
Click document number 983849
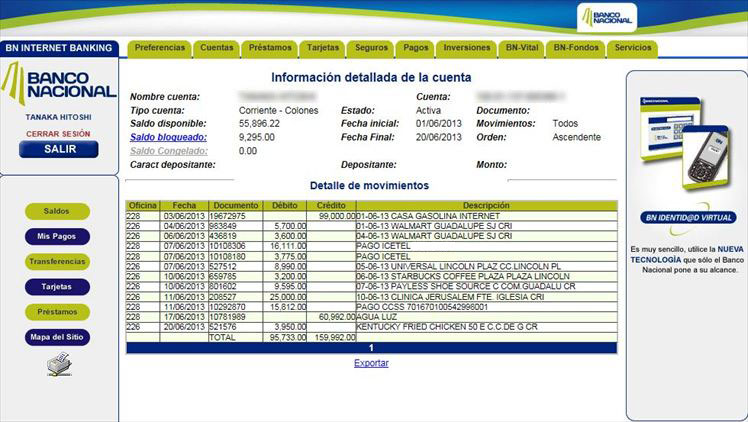(223, 226)
